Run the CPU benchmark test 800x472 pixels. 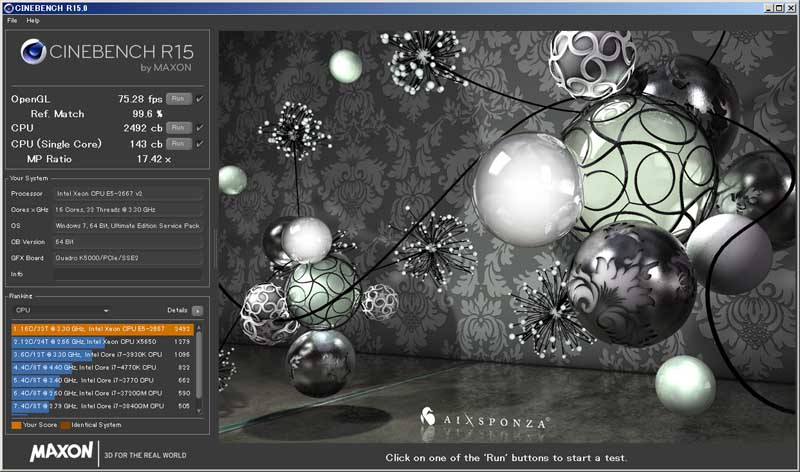coord(179,128)
